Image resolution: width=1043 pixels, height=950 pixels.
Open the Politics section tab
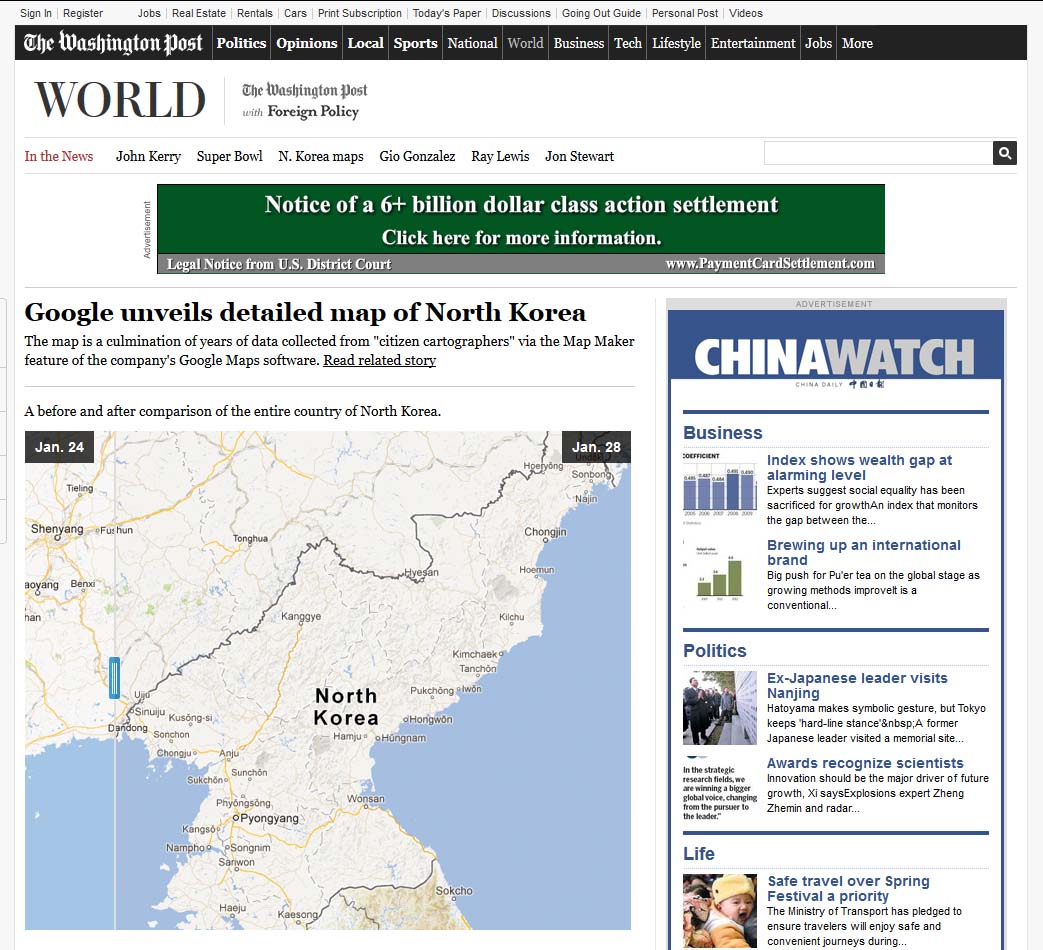coord(241,43)
